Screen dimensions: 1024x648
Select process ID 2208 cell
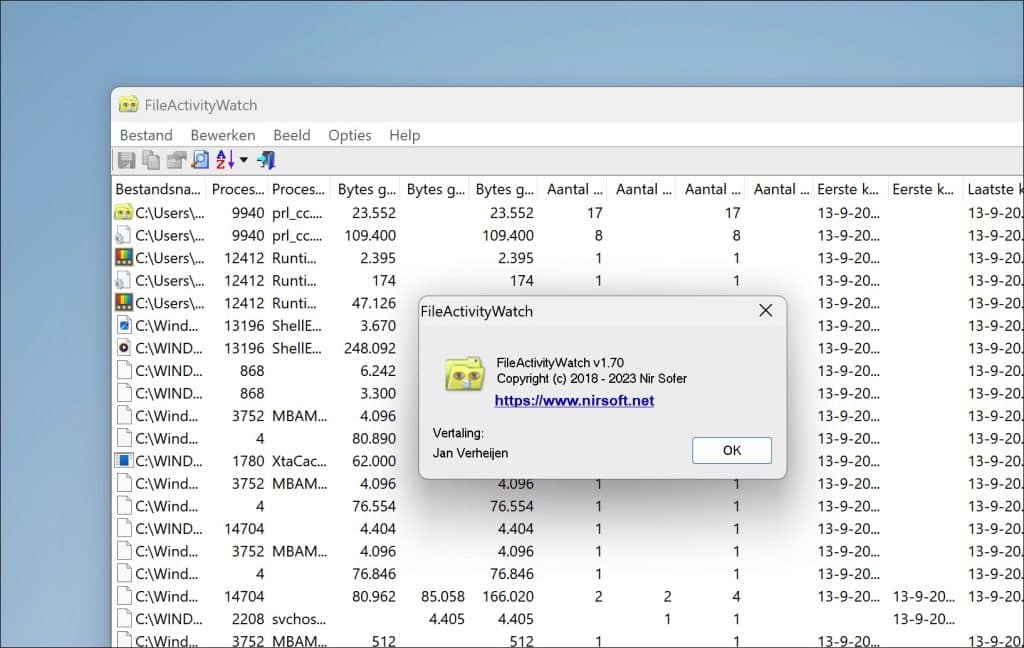(x=248, y=619)
